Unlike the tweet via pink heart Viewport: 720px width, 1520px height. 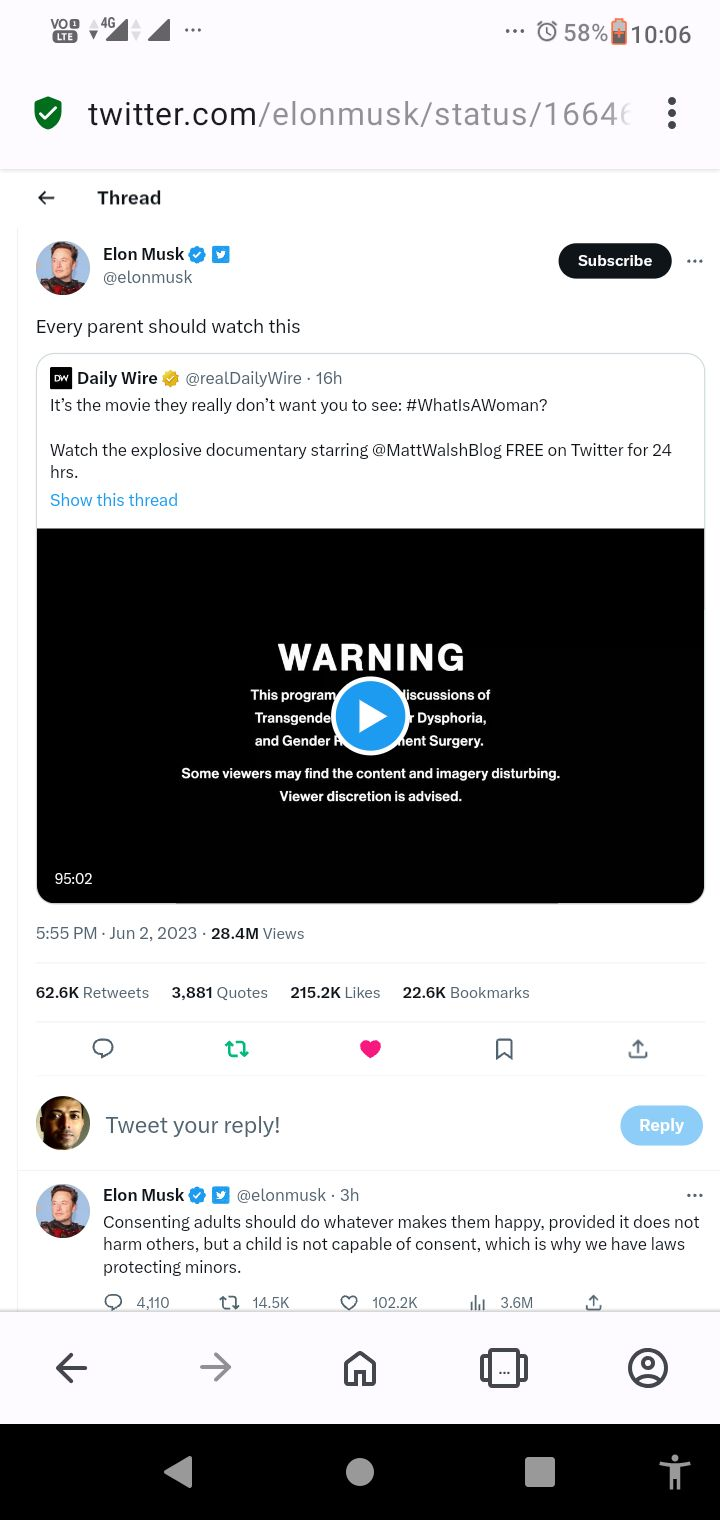click(x=371, y=1048)
